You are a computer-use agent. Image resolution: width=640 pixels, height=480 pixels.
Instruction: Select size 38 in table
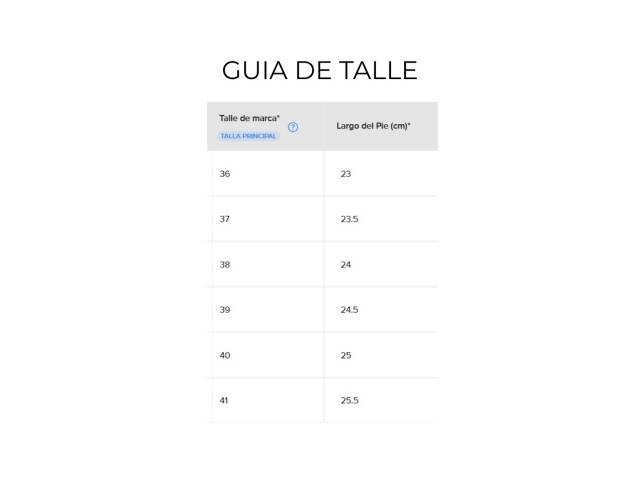coord(225,264)
